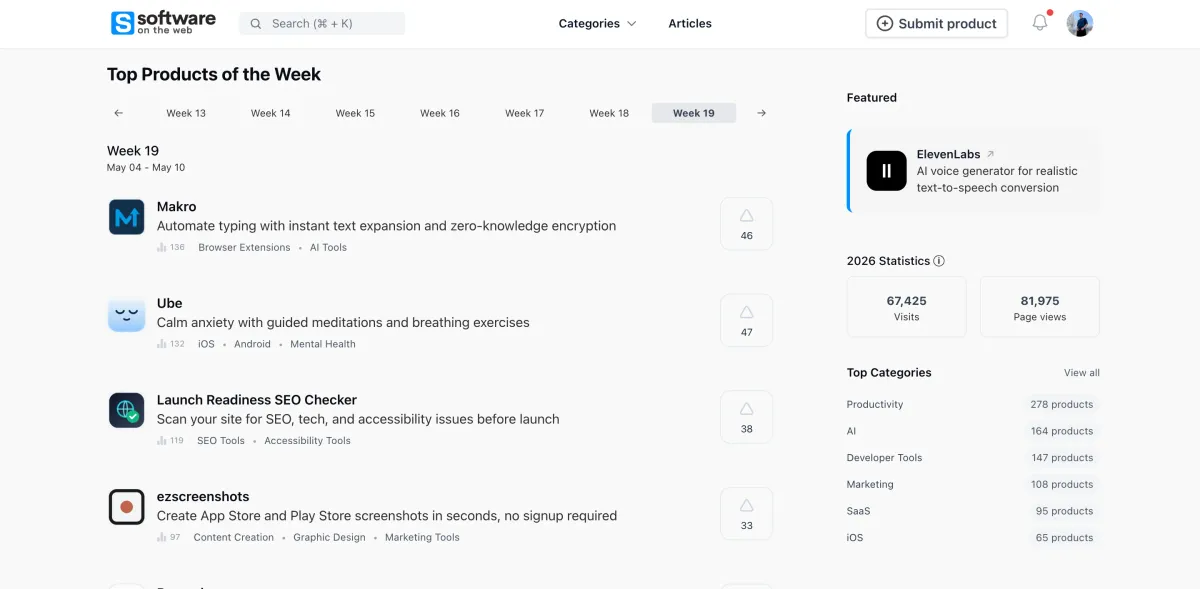
Task: Select the Week 16 tab
Action: tap(440, 113)
